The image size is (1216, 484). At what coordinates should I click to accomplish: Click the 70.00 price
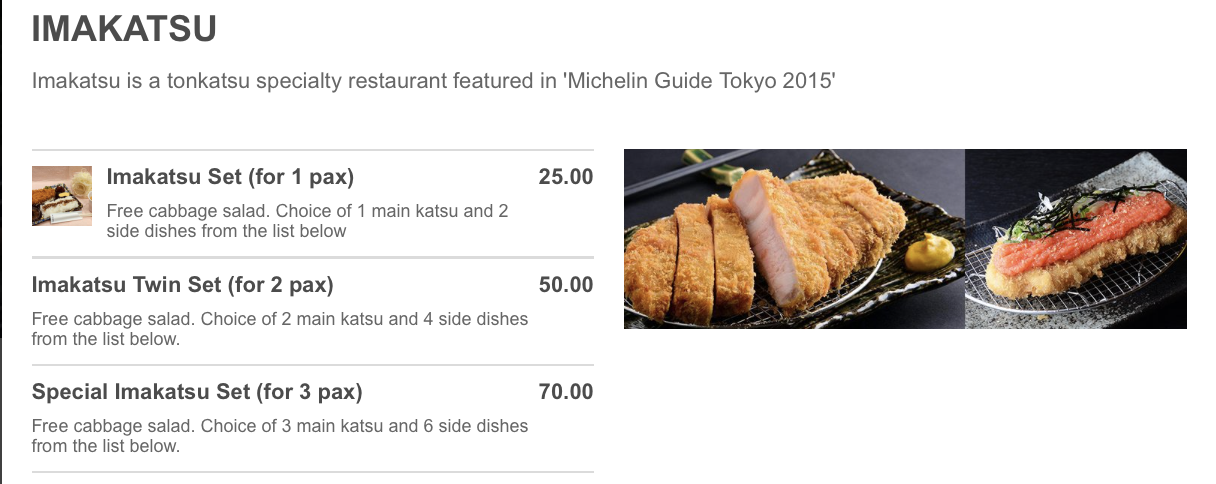click(565, 392)
